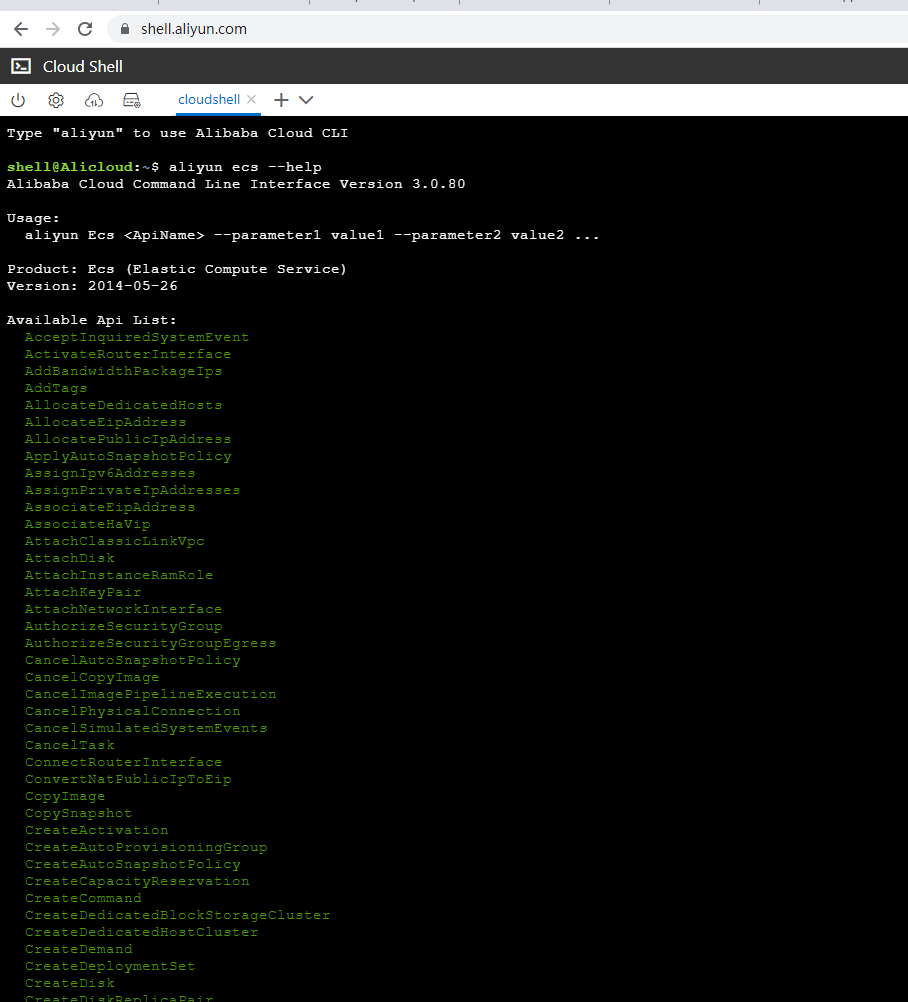This screenshot has width=908, height=1002.
Task: Click AssociateEipAddress entry
Action: pyautogui.click(x=110, y=507)
